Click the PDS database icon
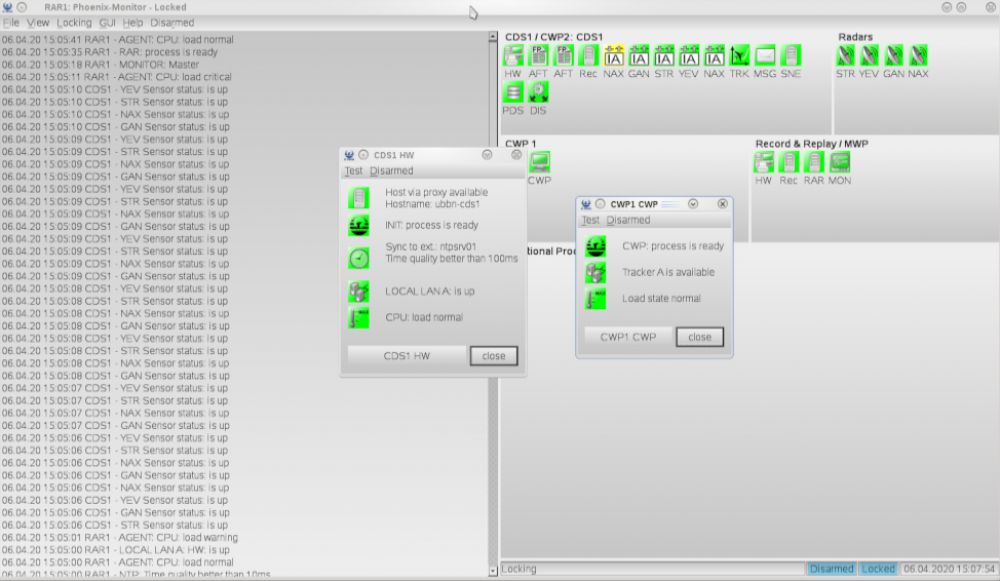The width and height of the screenshot is (1000, 581). coord(513,93)
